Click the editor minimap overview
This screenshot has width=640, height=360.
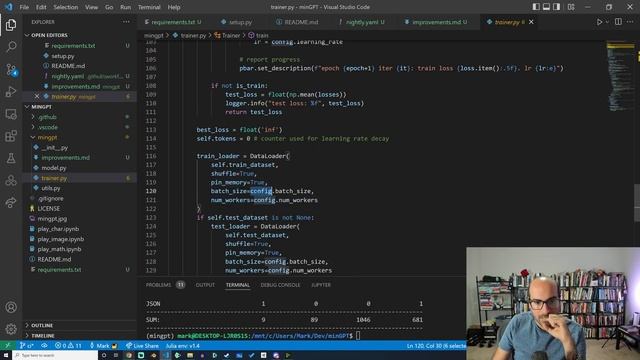620,76
